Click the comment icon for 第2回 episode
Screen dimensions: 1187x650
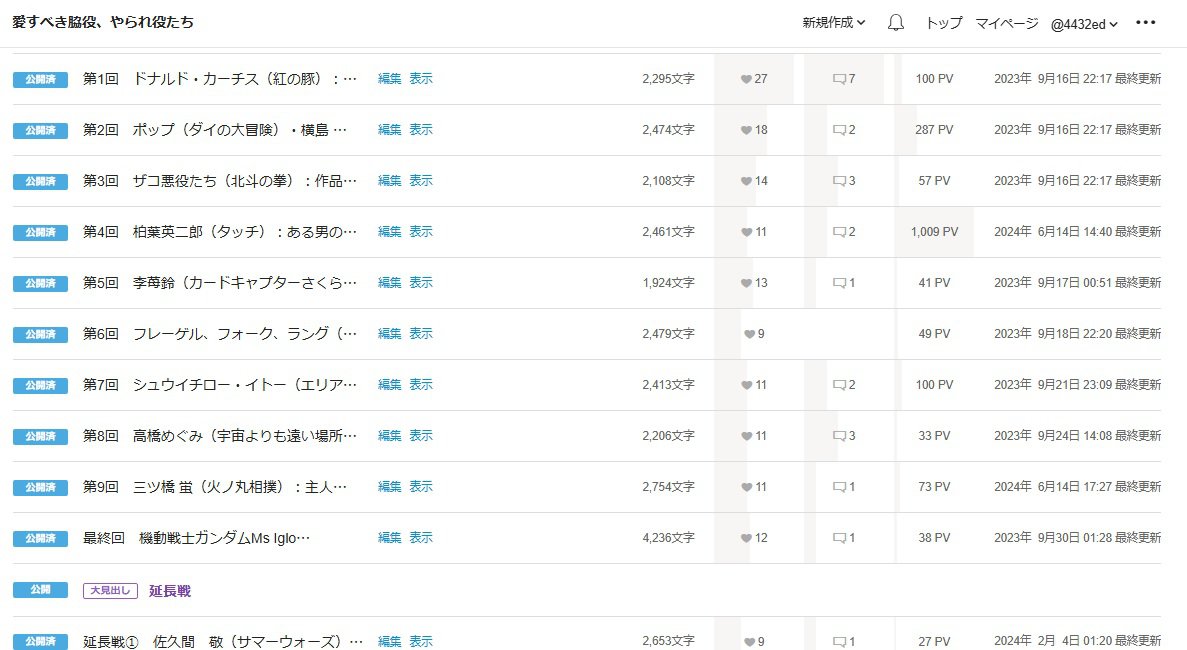[839, 130]
